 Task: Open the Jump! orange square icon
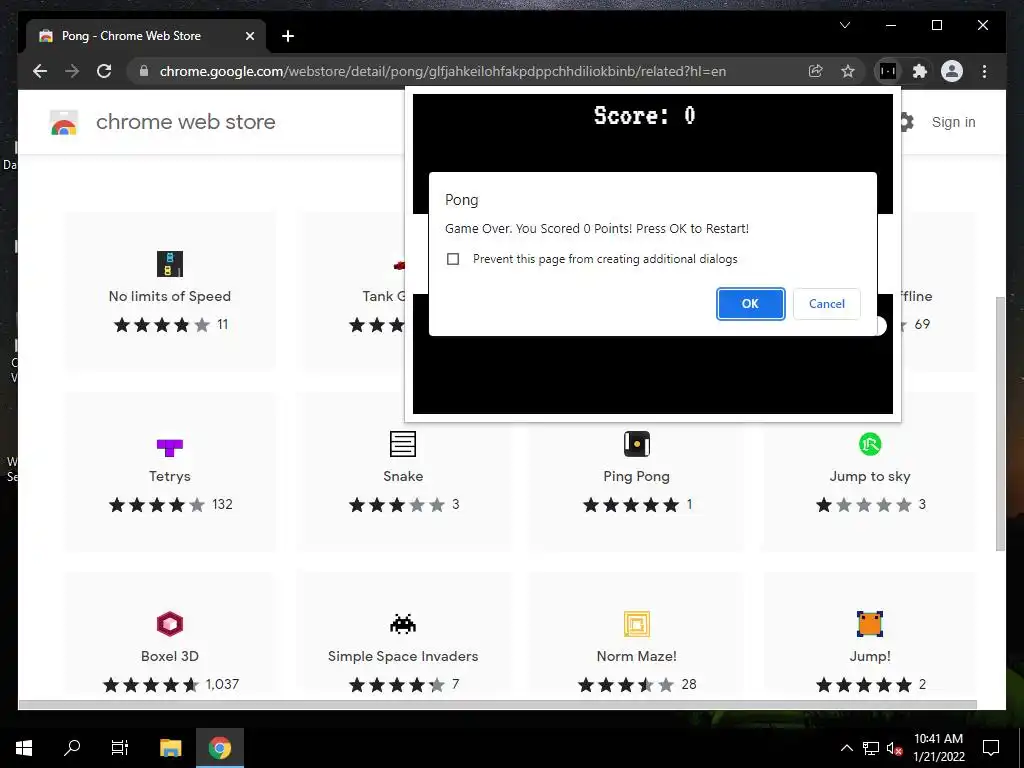870,624
